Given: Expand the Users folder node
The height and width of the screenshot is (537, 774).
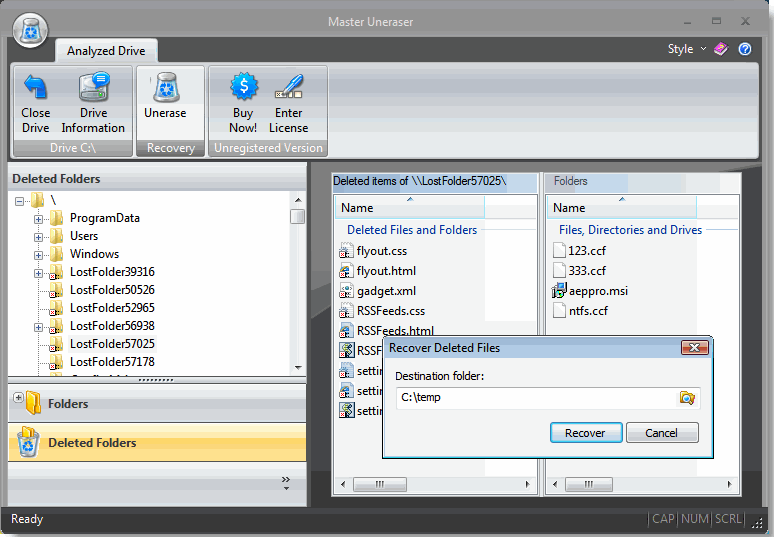Looking at the screenshot, I should coord(38,237).
